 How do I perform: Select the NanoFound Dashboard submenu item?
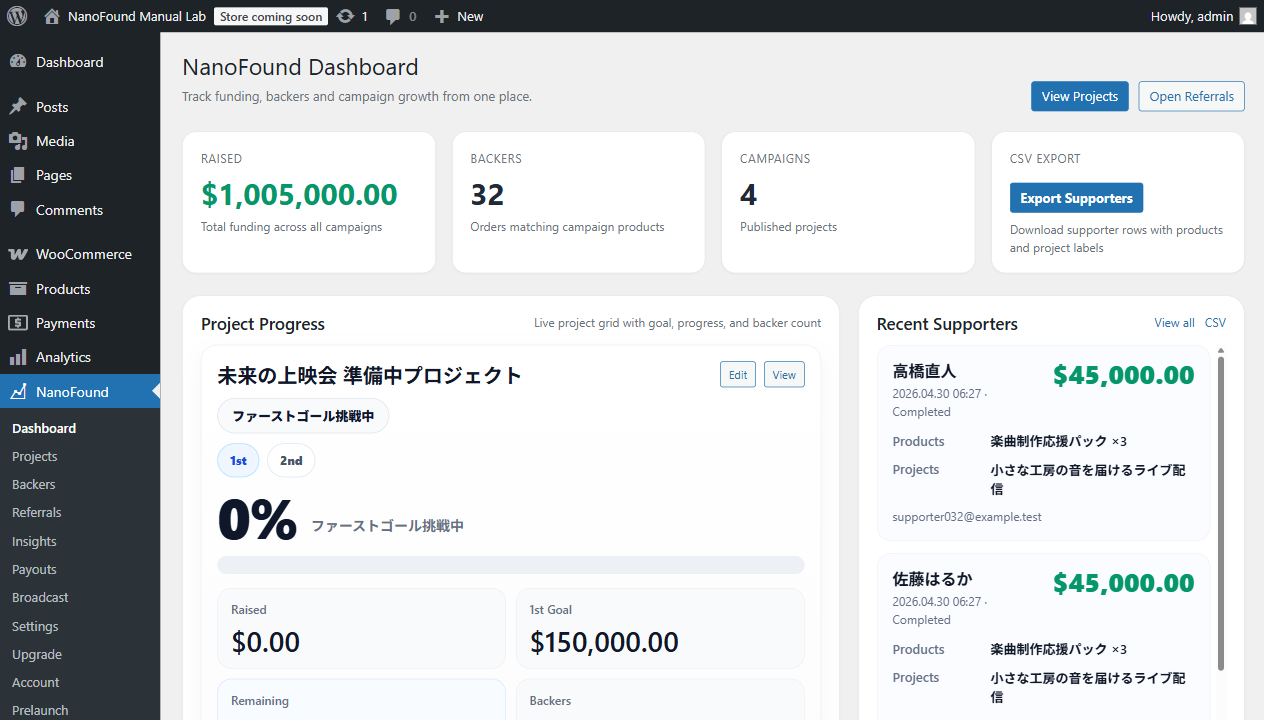44,428
